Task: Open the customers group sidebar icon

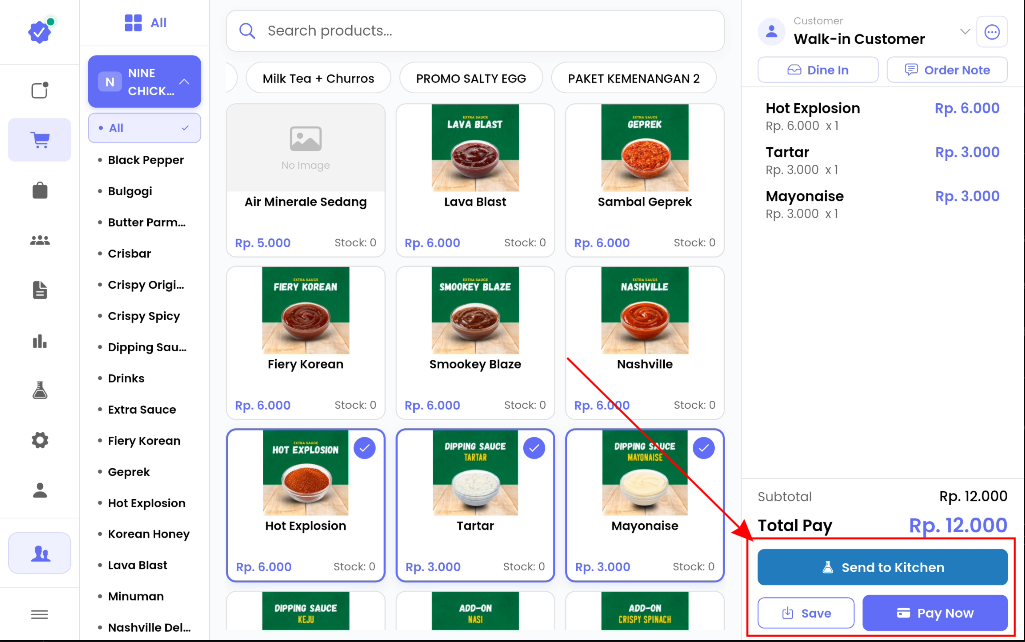Action: pyautogui.click(x=40, y=240)
